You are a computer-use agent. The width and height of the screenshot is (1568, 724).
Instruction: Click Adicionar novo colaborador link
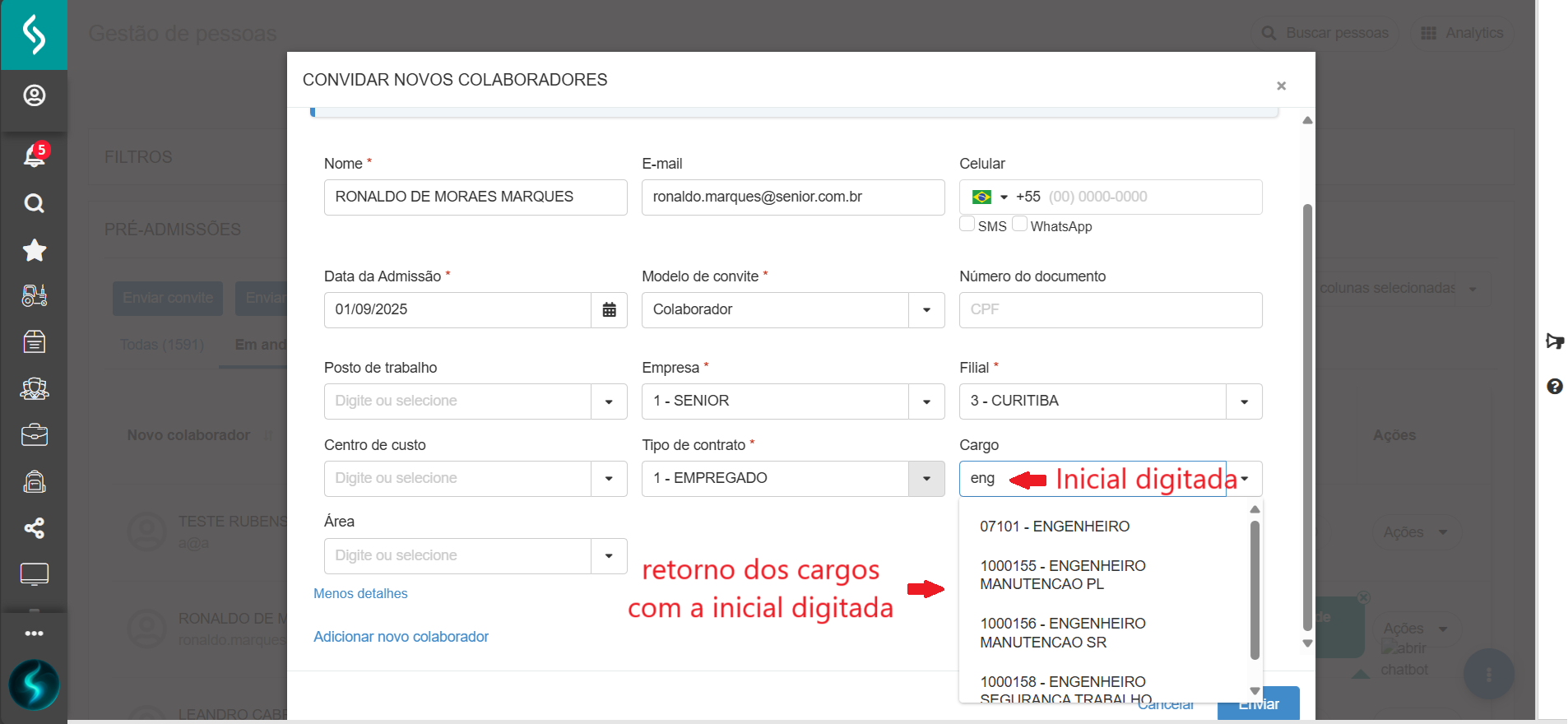tap(401, 637)
